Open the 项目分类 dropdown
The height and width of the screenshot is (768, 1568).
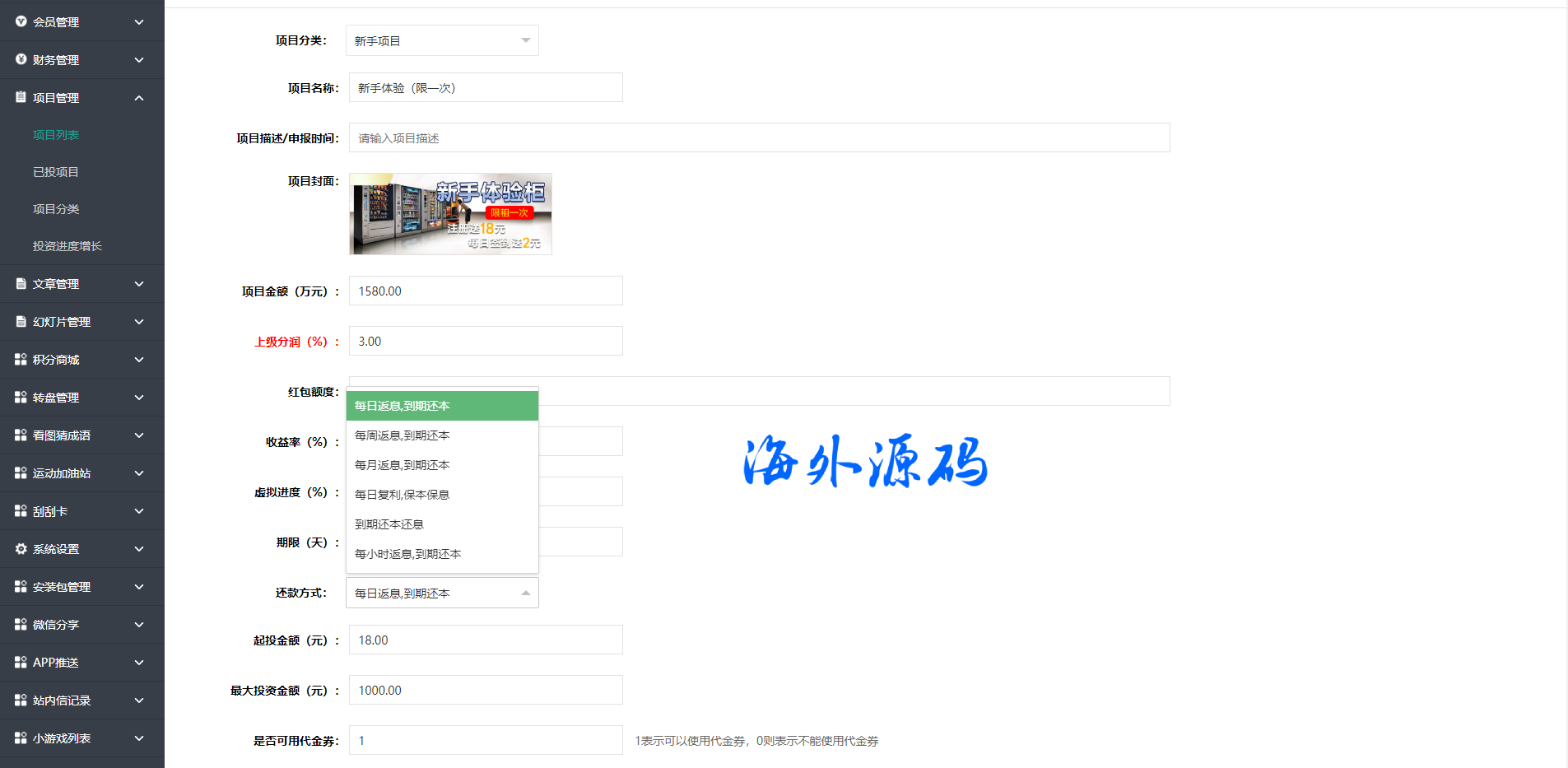click(x=442, y=40)
